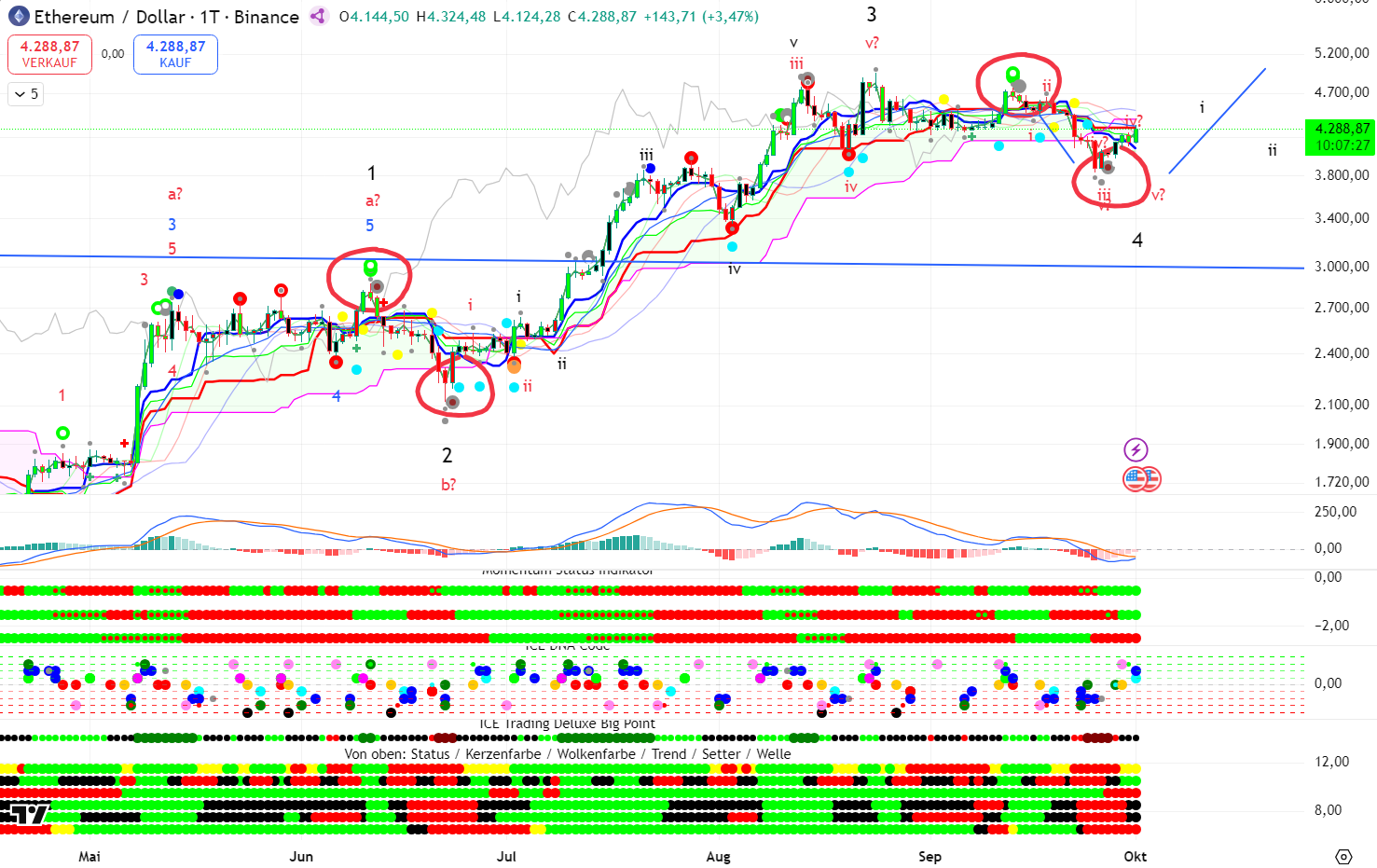The width and height of the screenshot is (1377, 868).
Task: Click the purple lightning bolt icon
Action: 1135,450
